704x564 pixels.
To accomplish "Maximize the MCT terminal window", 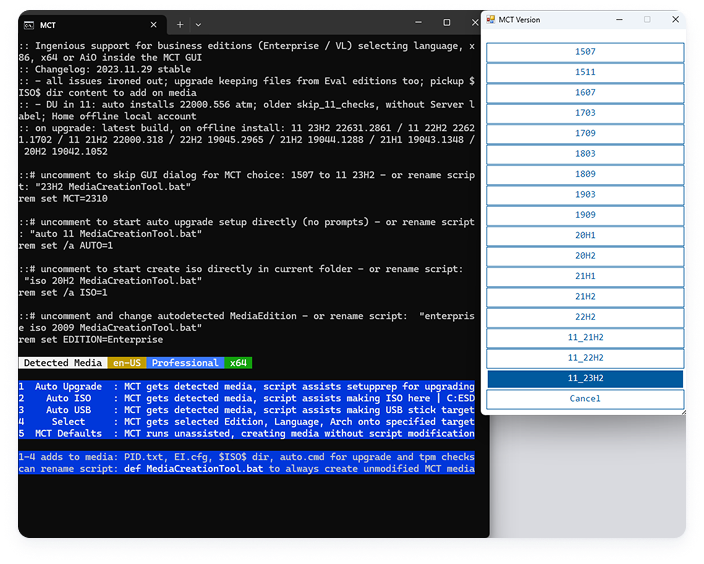I will click(446, 22).
